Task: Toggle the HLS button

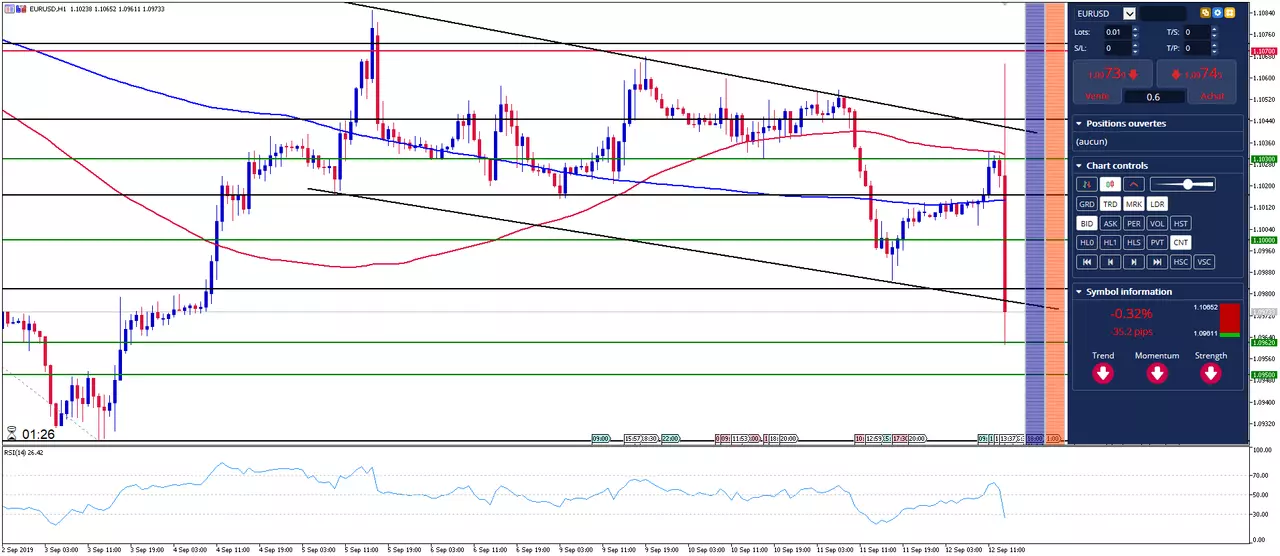Action: click(x=1134, y=242)
